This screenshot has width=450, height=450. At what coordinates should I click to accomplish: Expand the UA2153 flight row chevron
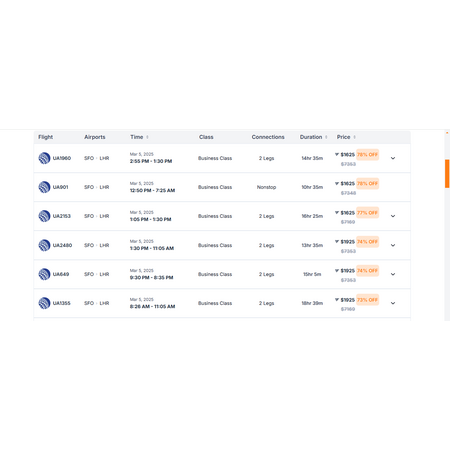393,216
